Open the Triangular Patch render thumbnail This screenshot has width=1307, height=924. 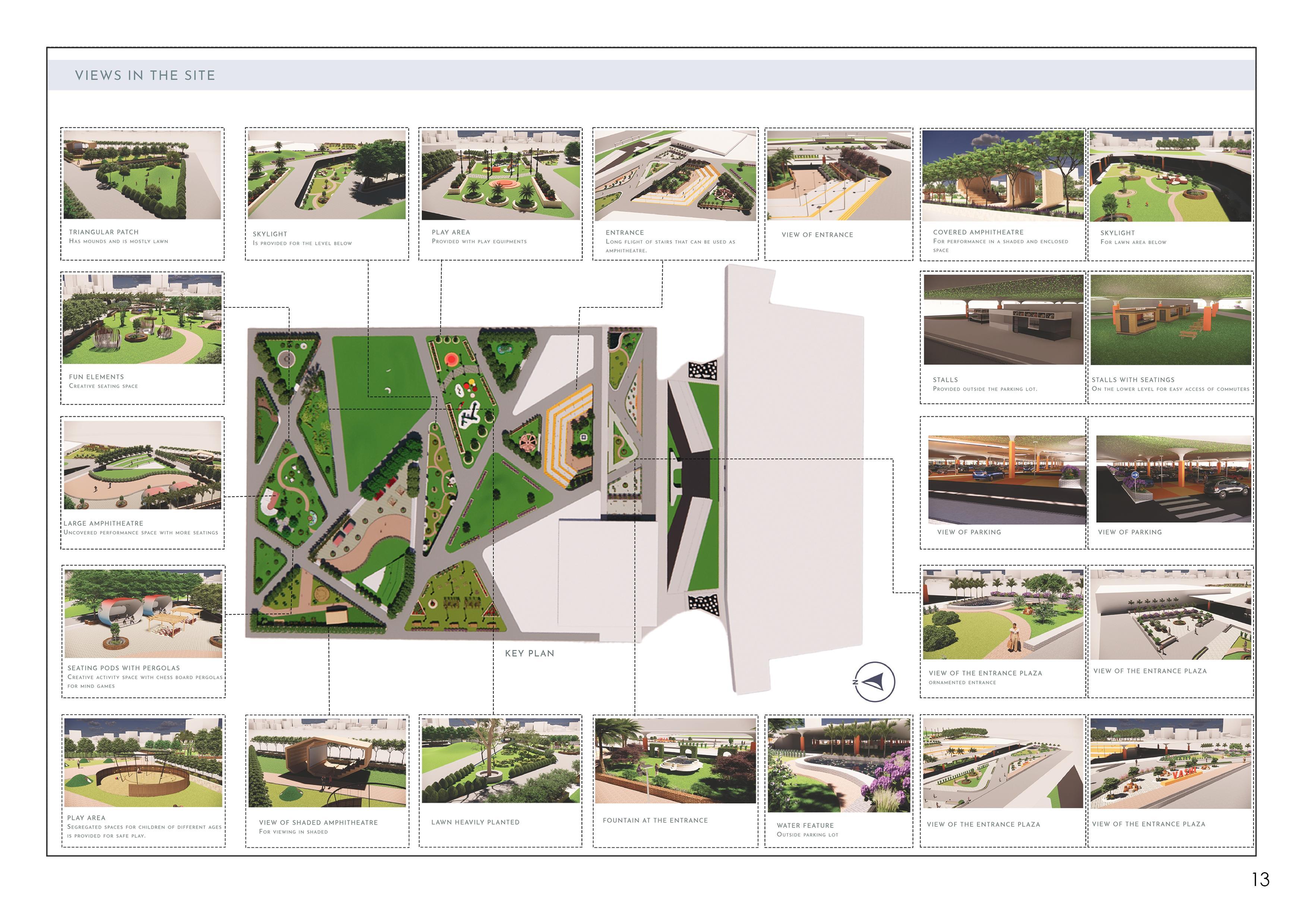click(142, 175)
